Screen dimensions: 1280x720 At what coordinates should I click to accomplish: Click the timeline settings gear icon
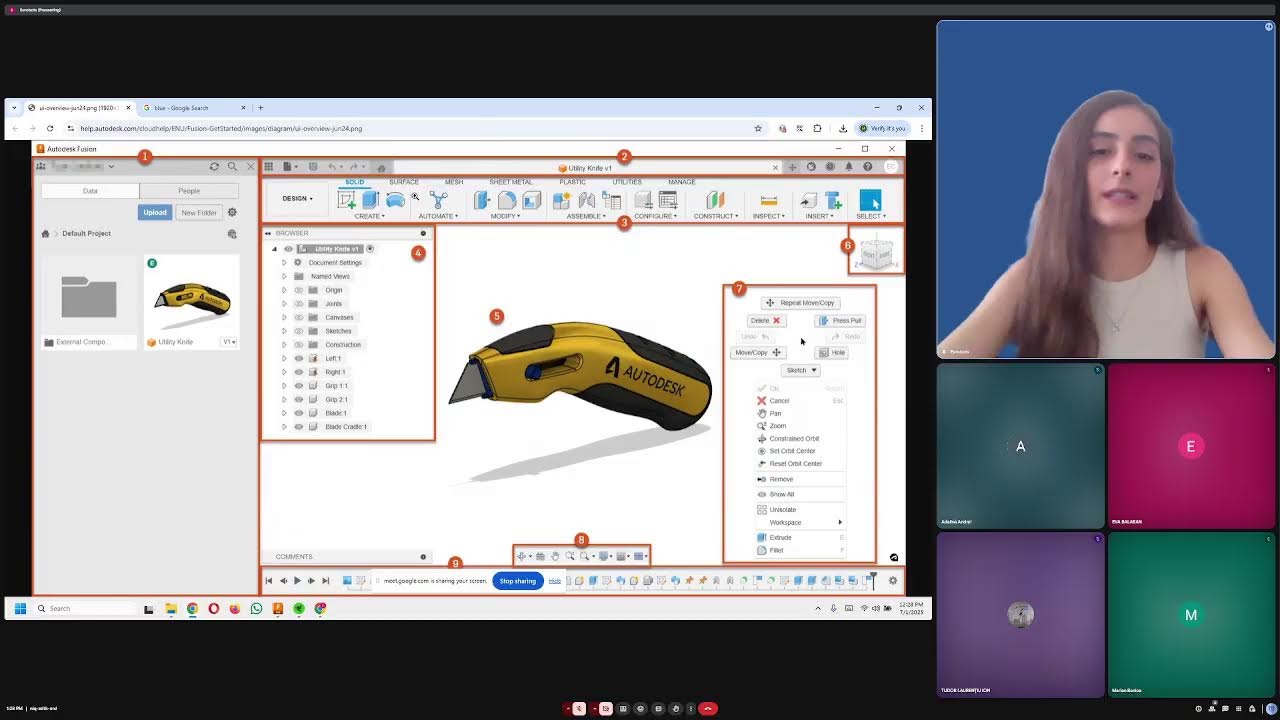pyautogui.click(x=893, y=581)
